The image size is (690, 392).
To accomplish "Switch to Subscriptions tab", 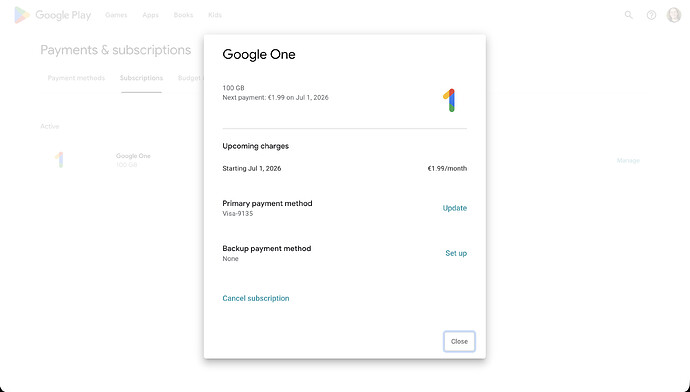I will [141, 78].
